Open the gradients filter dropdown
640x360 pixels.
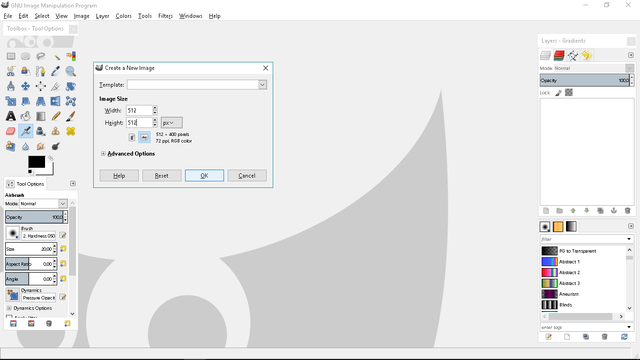pos(629,239)
